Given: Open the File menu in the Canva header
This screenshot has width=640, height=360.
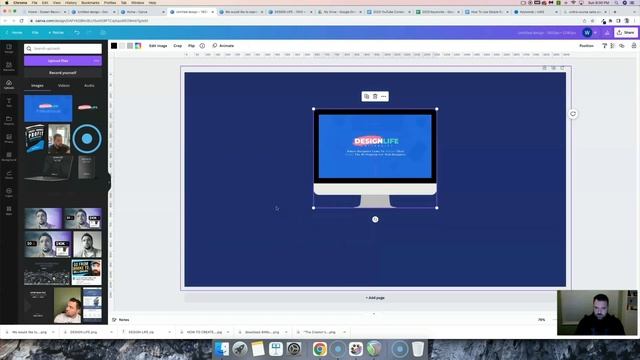Looking at the screenshot, I should (x=35, y=33).
